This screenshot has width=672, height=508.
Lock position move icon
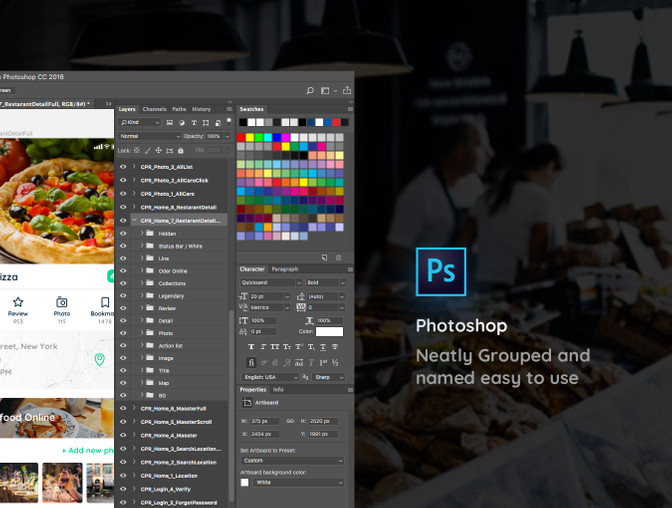click(x=159, y=150)
